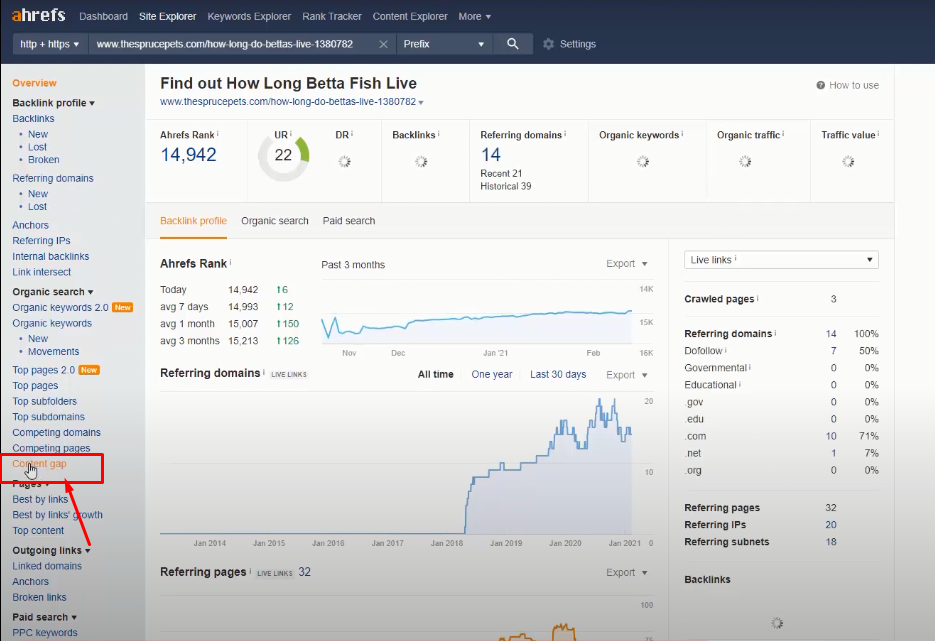Viewport: 935px width, 641px height.
Task: Open the Prefix mode dropdown
Action: (444, 44)
